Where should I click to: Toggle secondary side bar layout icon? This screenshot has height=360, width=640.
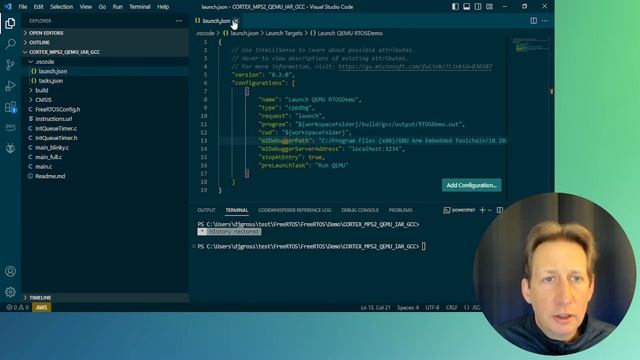point(478,7)
